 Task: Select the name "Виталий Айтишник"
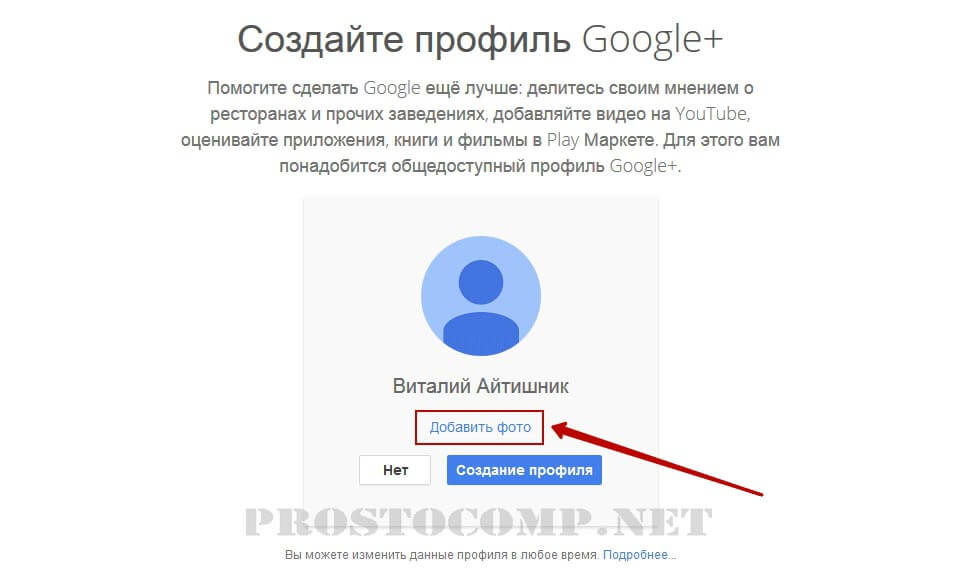coord(481,386)
